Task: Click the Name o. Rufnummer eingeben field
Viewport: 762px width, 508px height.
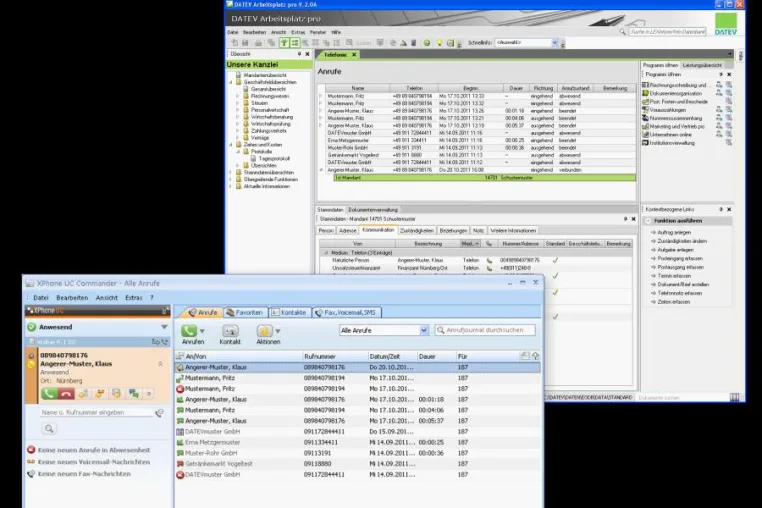Action: point(96,413)
